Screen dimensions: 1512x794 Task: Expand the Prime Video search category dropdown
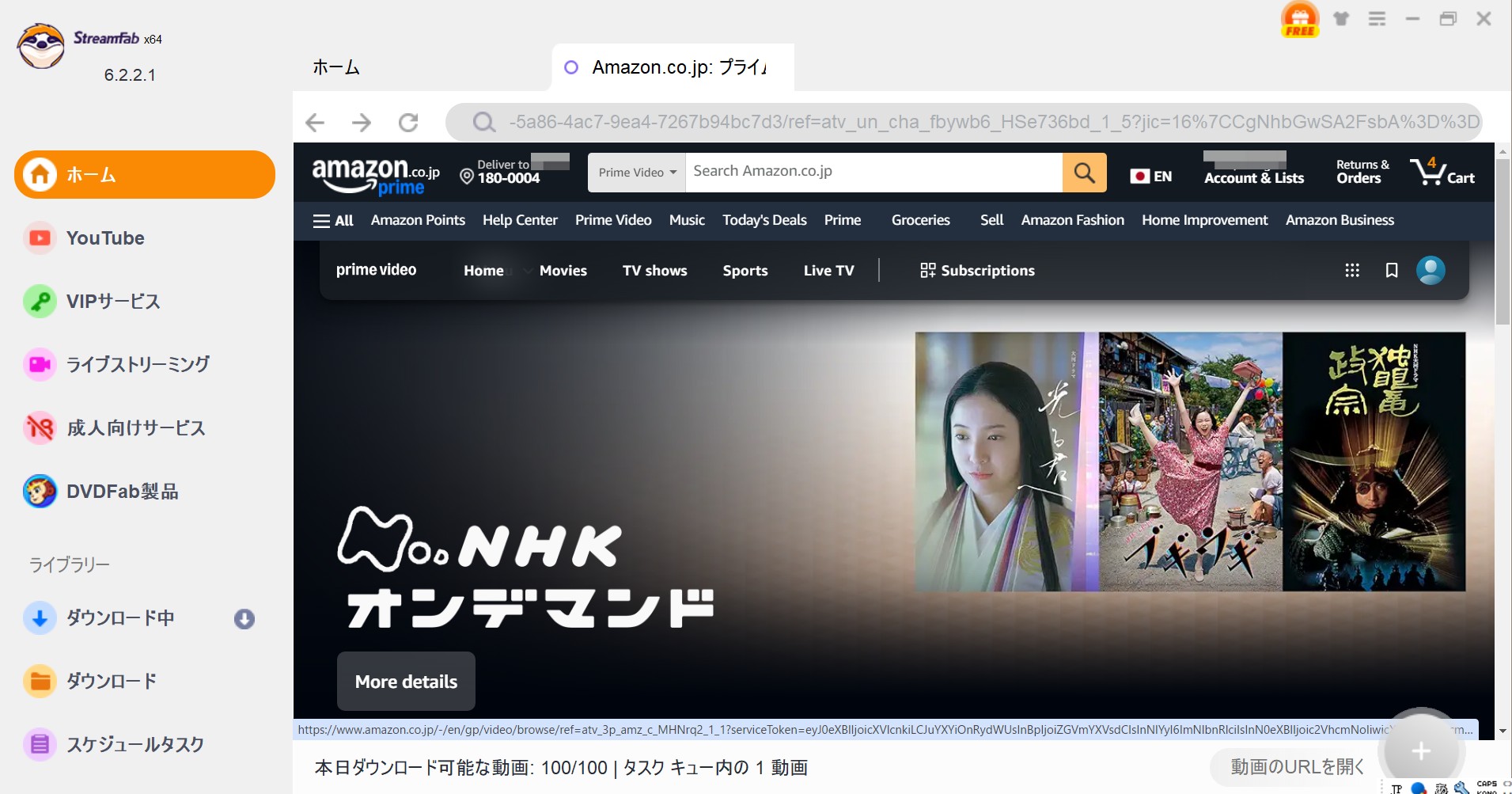637,173
